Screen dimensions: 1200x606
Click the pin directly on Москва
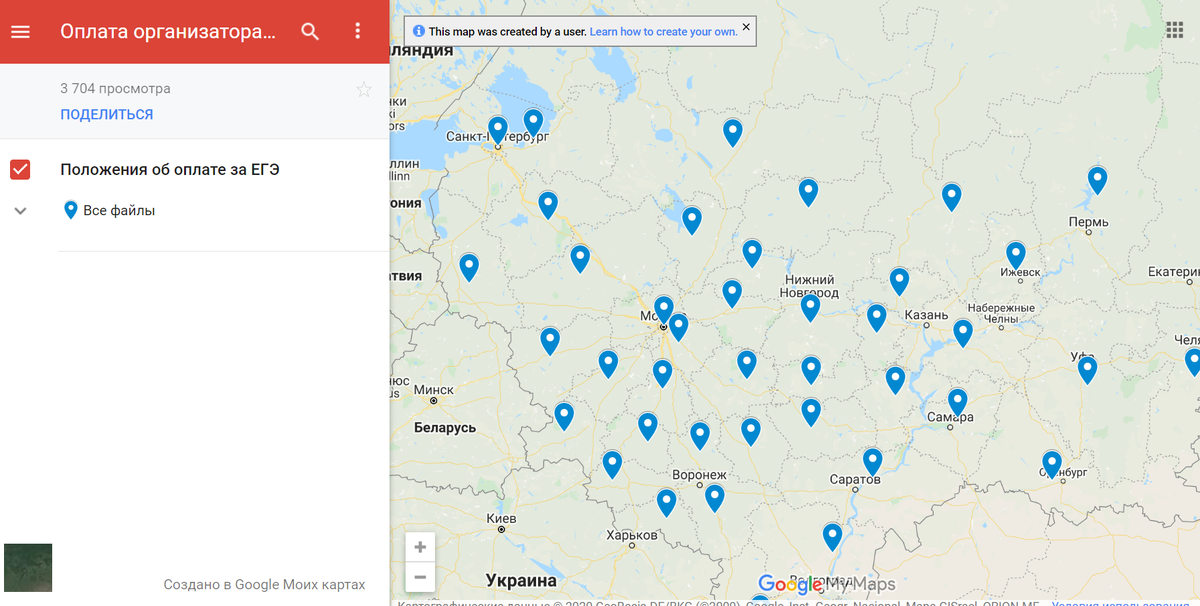[x=663, y=309]
